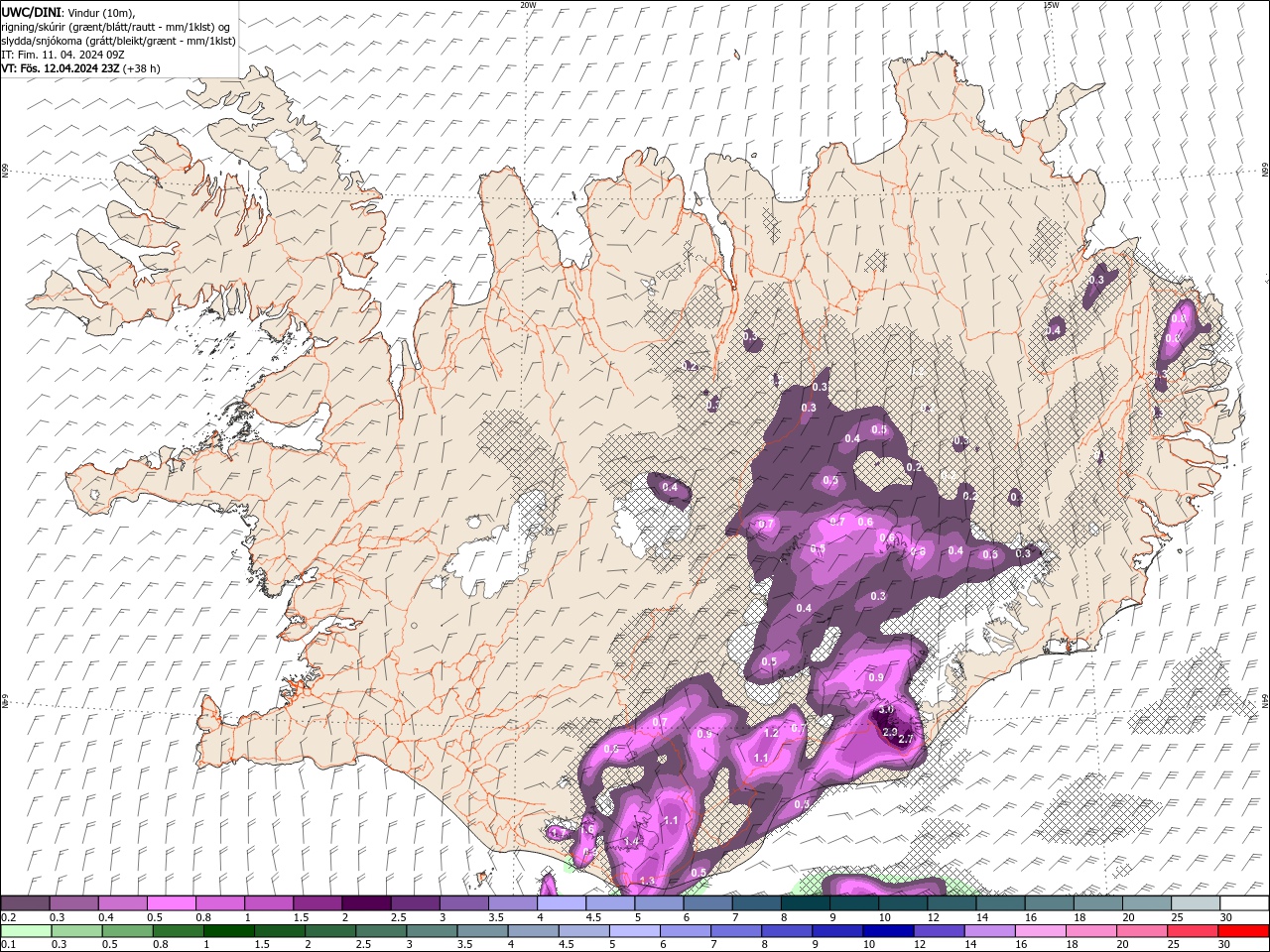Click the 1.3 precipitation value on map
The height and width of the screenshot is (952, 1270).
tap(647, 881)
